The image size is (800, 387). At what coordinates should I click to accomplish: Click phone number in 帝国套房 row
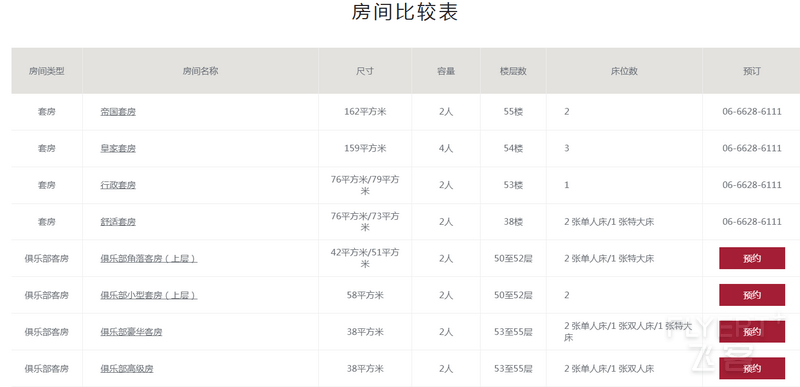pyautogui.click(x=752, y=112)
